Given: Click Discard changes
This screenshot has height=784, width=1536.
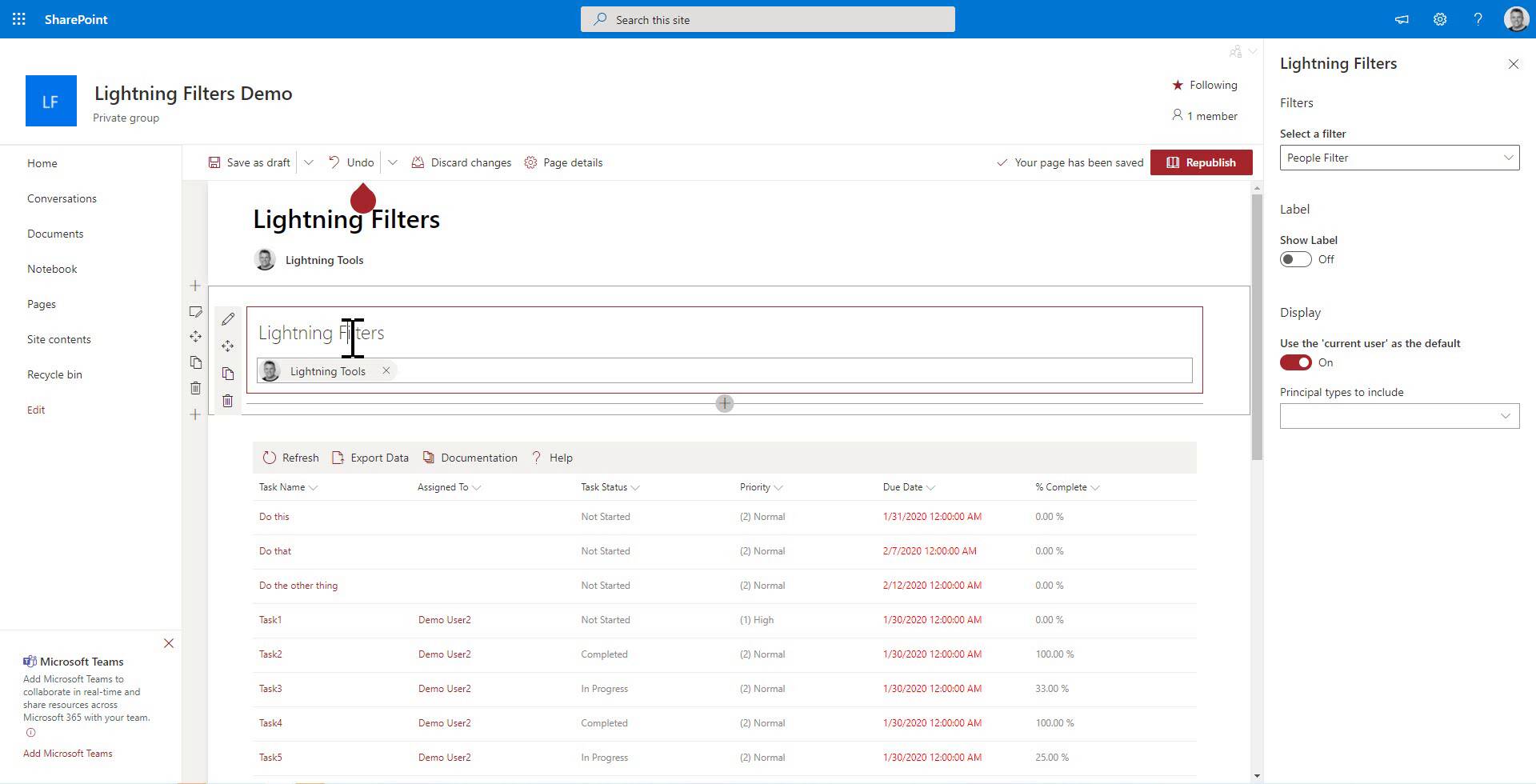Looking at the screenshot, I should pos(462,162).
